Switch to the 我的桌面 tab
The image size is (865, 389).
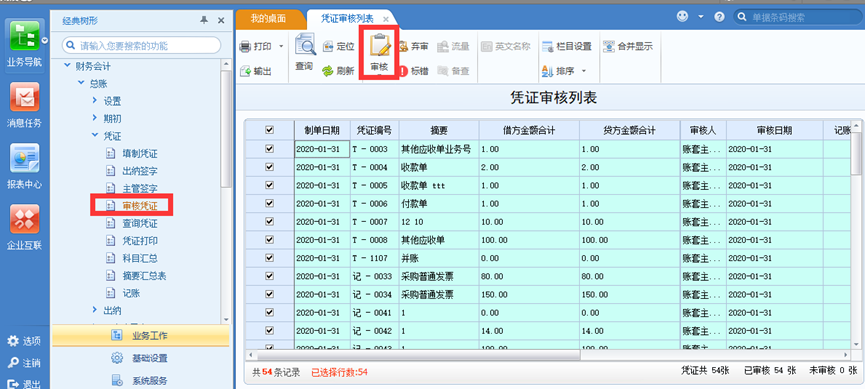tap(268, 18)
